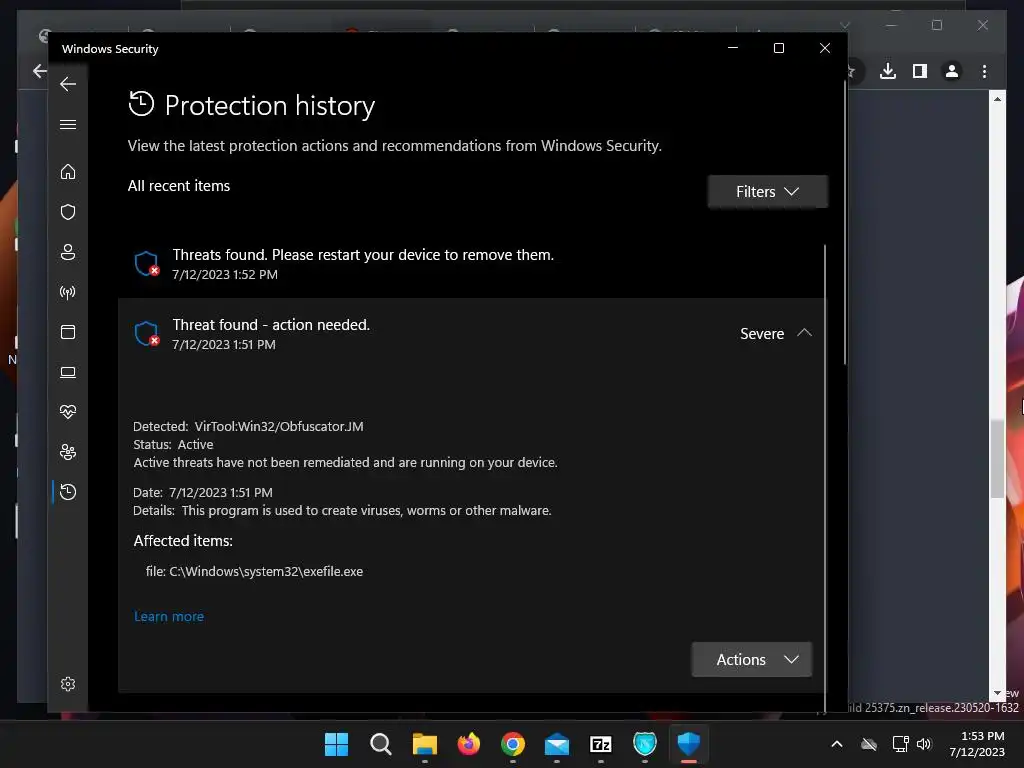Close the Windows Security window
The height and width of the screenshot is (768, 1024).
click(825, 48)
